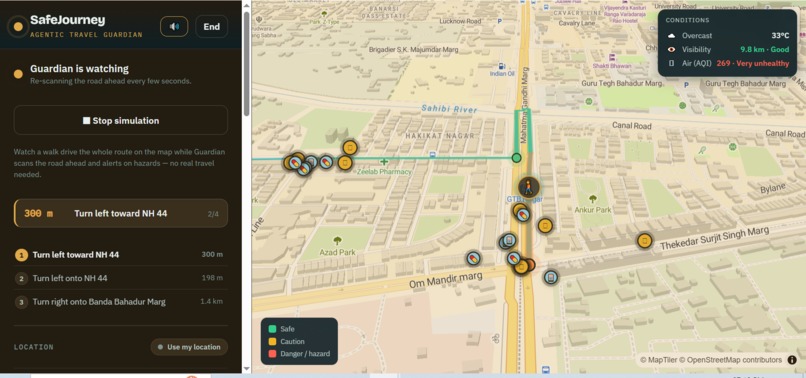Click the Shakti Bhawan map icon
This screenshot has height=378, width=806.
click(612, 58)
